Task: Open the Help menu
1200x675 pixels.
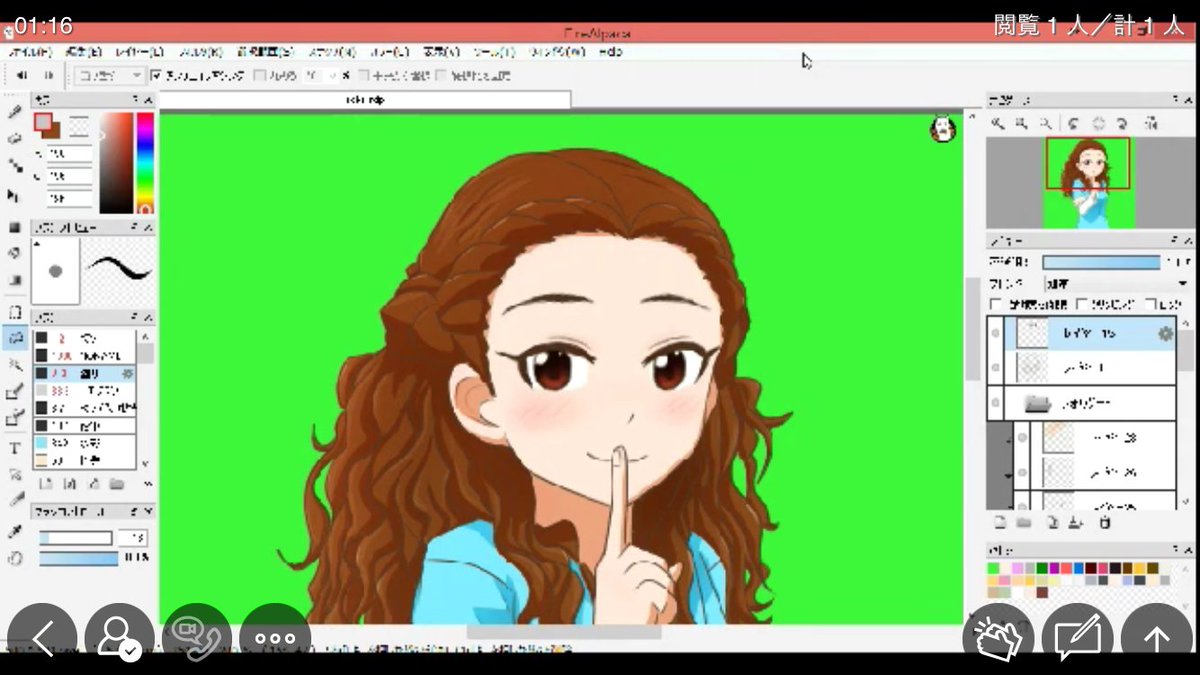Action: click(x=612, y=52)
